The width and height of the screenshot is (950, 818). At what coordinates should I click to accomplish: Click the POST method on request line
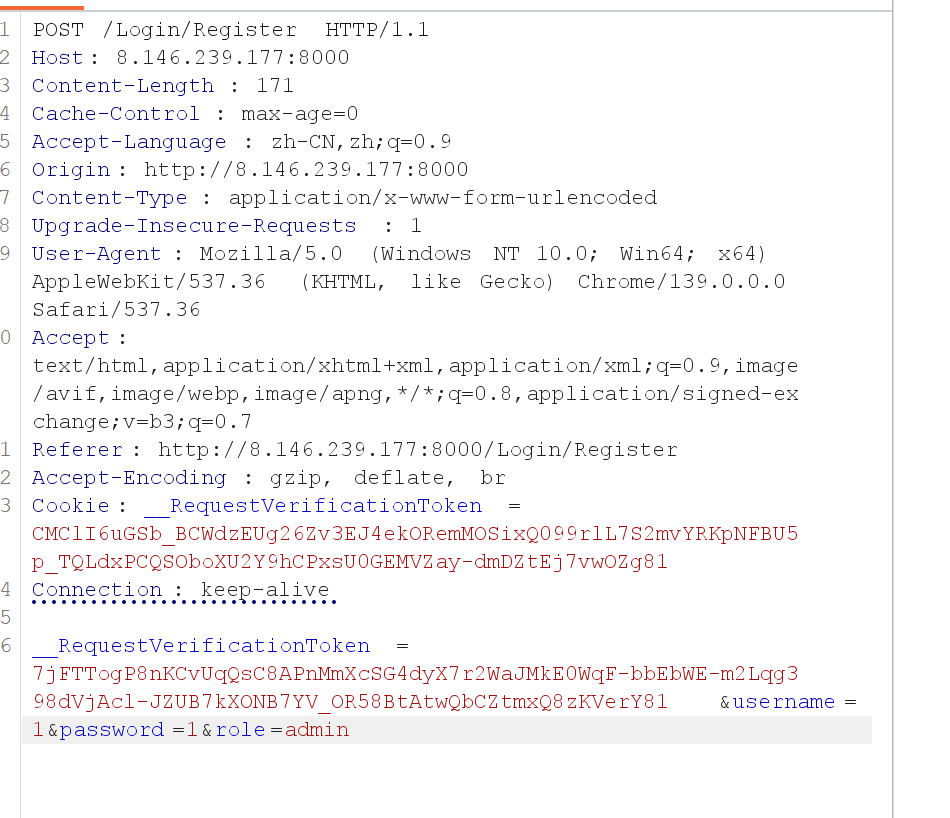pyautogui.click(x=58, y=30)
